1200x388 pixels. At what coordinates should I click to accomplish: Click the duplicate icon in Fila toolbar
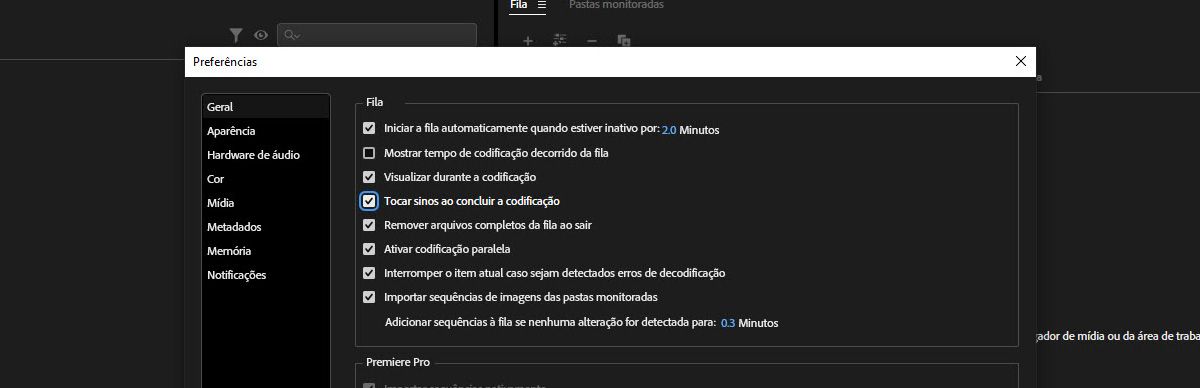[x=624, y=41]
